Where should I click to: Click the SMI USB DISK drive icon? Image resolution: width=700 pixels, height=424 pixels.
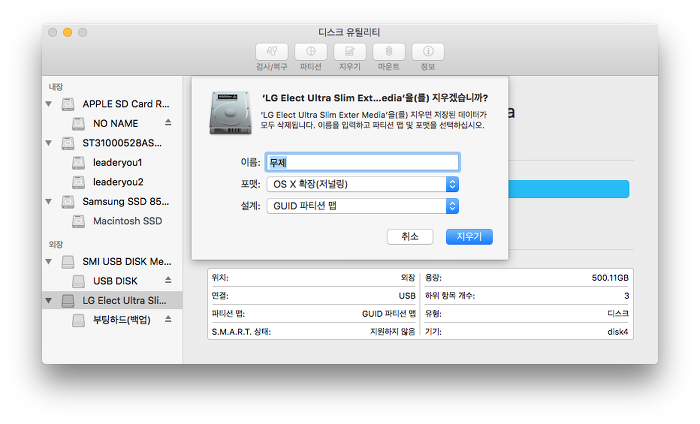[68, 262]
